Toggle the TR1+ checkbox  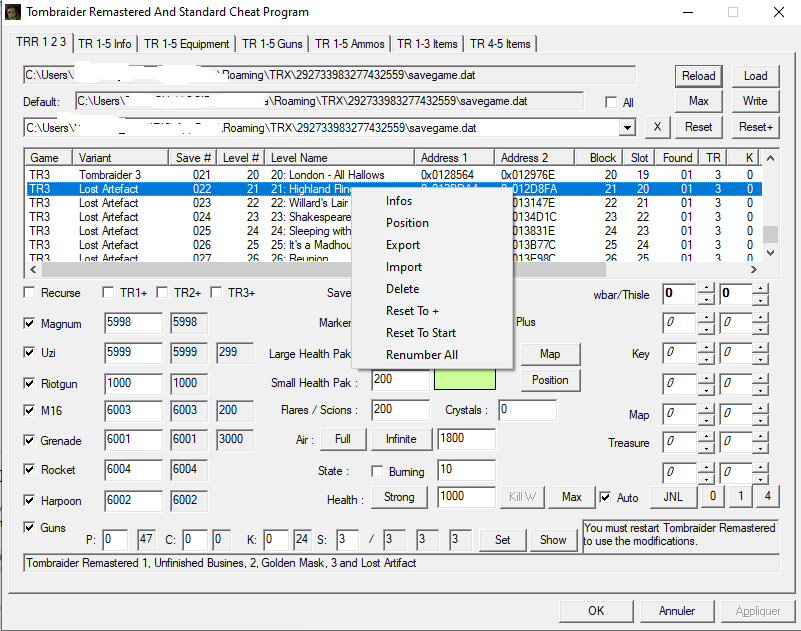click(108, 292)
